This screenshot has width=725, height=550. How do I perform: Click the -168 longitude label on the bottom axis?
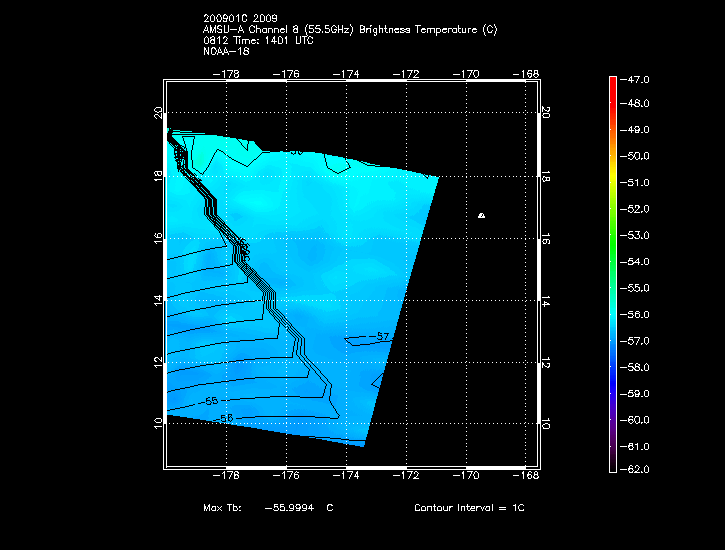(x=526, y=478)
